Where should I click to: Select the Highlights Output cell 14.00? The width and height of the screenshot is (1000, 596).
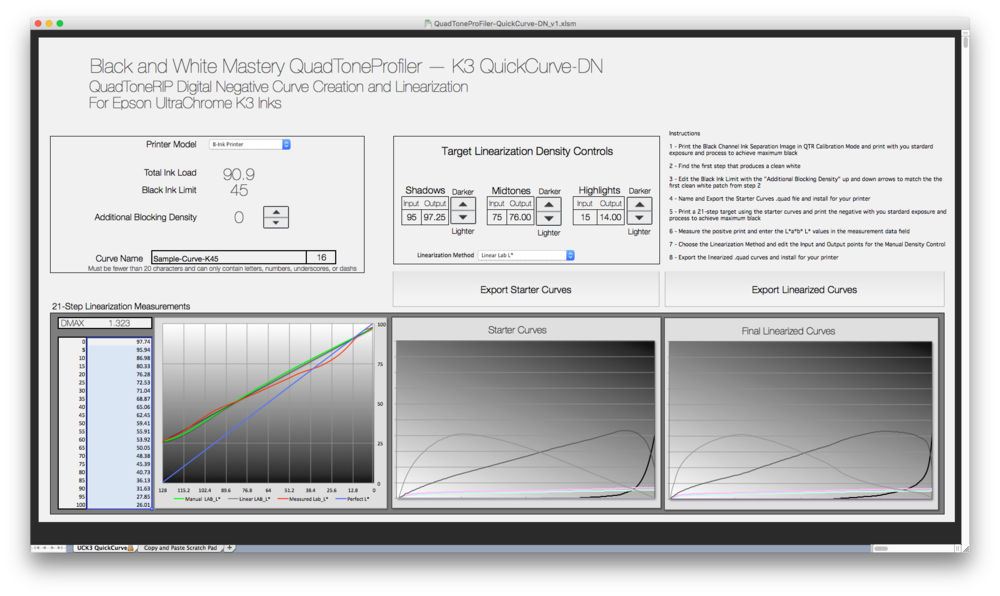(x=610, y=217)
